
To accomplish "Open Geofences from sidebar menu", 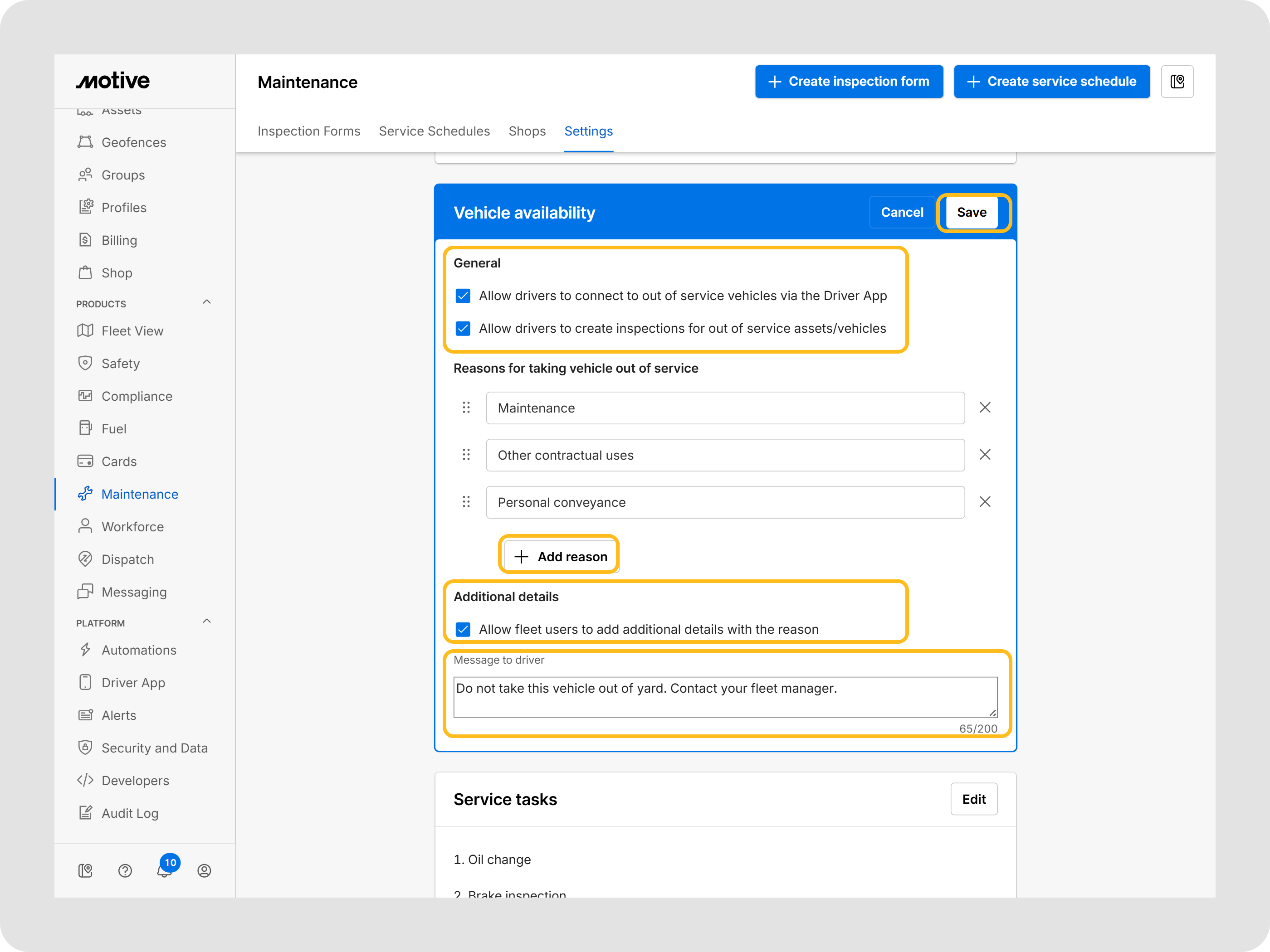I will click(x=134, y=142).
